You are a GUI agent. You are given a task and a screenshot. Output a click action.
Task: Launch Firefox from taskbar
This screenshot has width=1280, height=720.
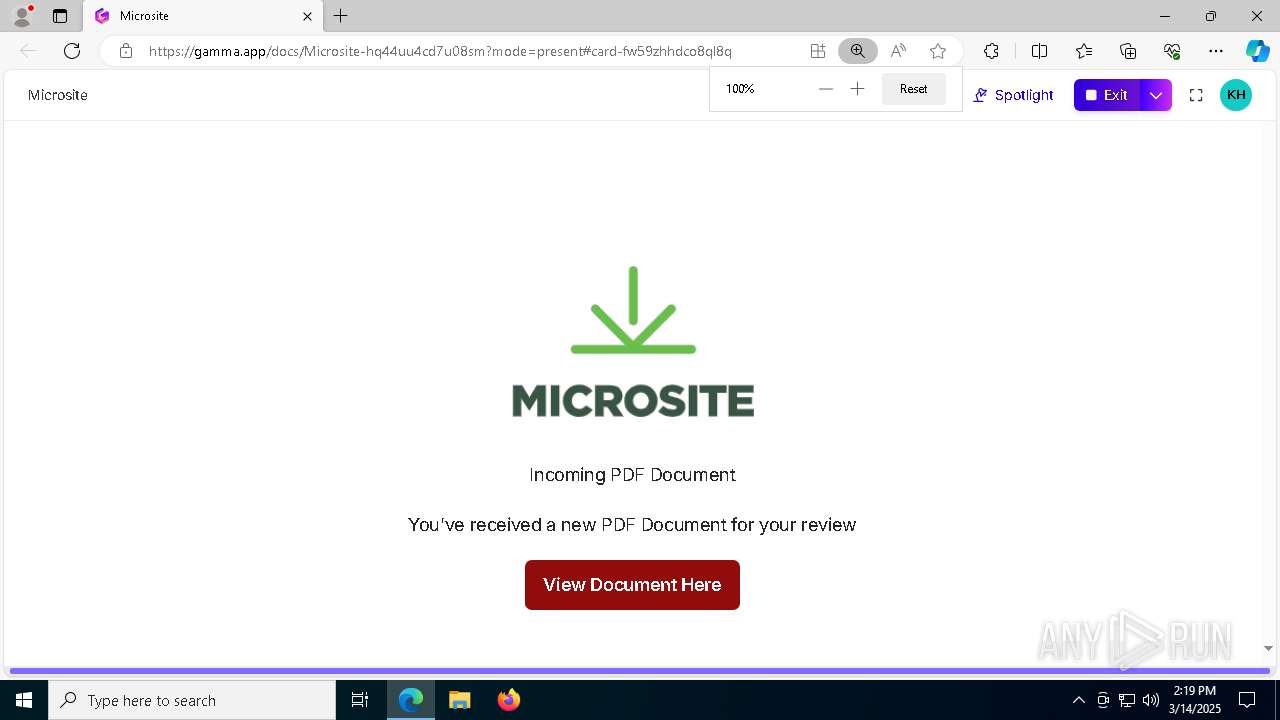[x=508, y=700]
